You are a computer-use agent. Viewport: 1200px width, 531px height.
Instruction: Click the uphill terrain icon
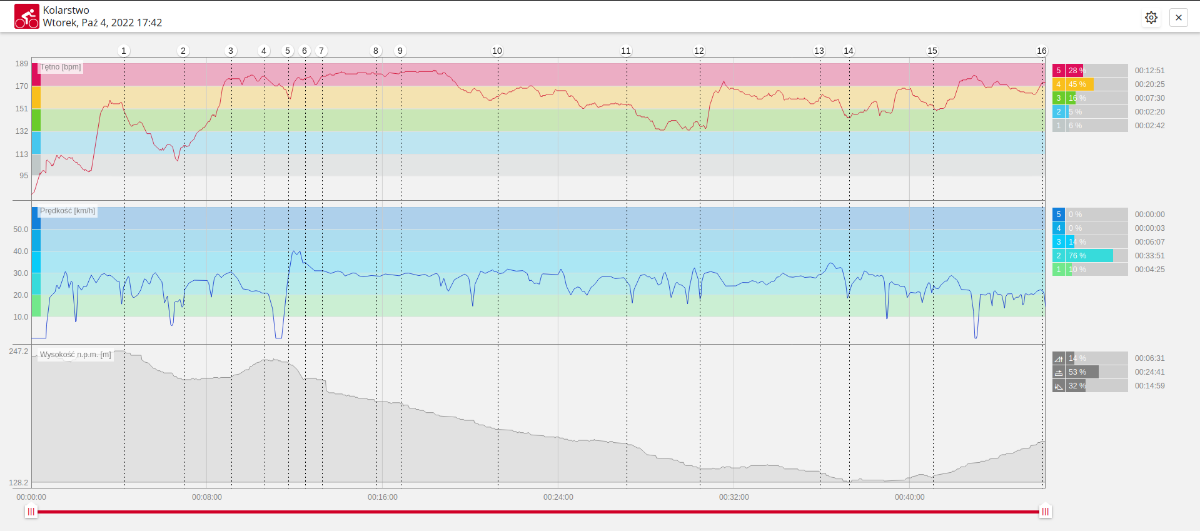click(1059, 358)
